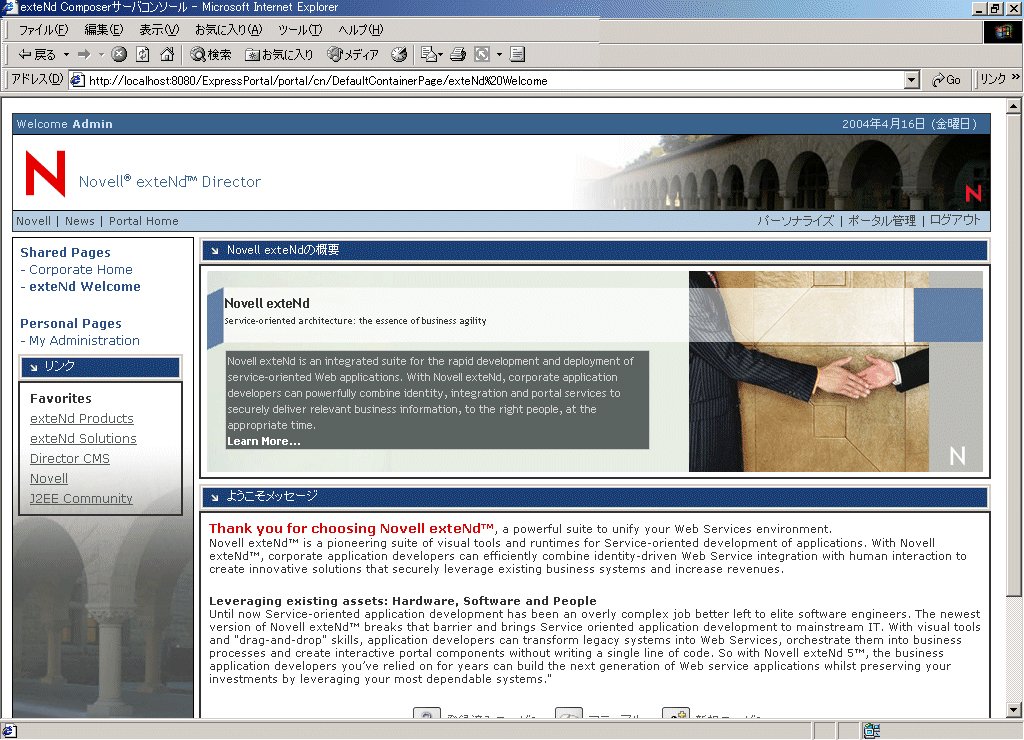
Task: Click the grey square icon right of printer
Action: tap(482, 55)
